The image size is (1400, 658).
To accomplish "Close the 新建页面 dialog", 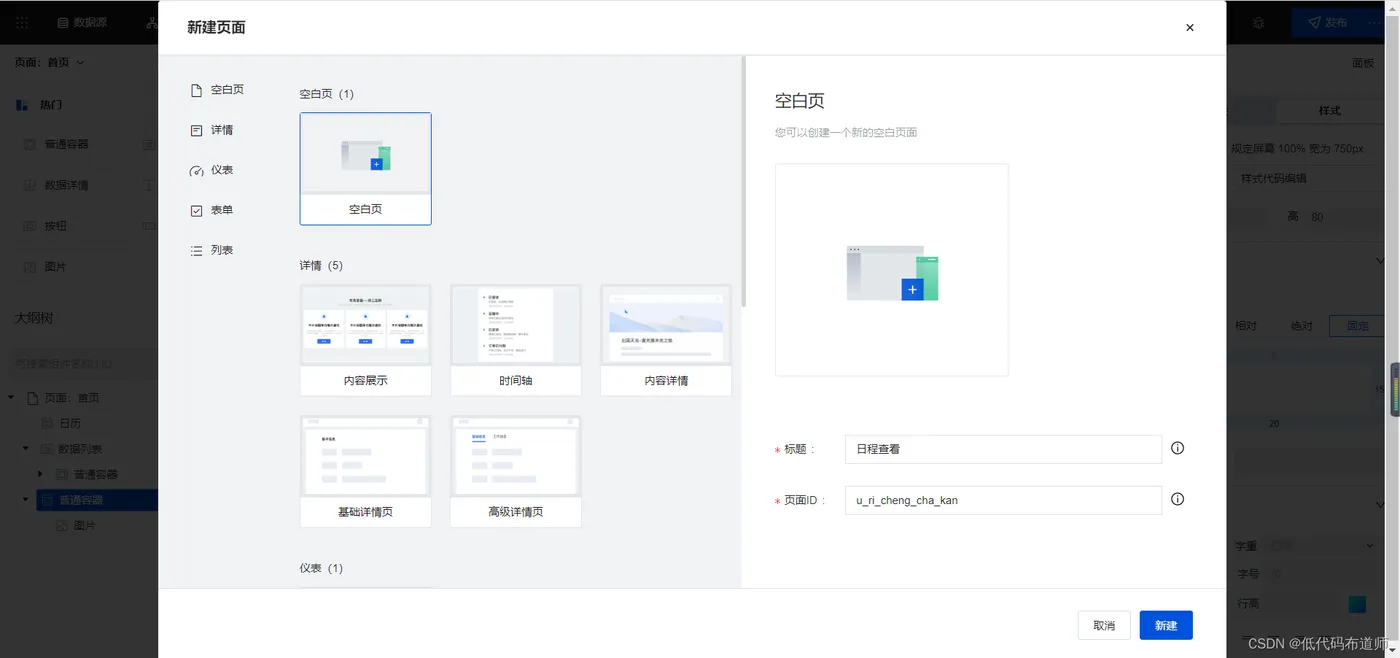I will [1189, 28].
